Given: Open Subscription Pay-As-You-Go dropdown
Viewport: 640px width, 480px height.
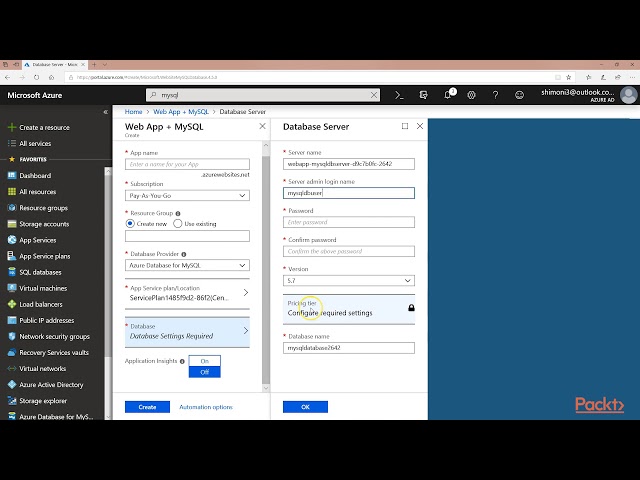Looking at the screenshot, I should (x=187, y=196).
